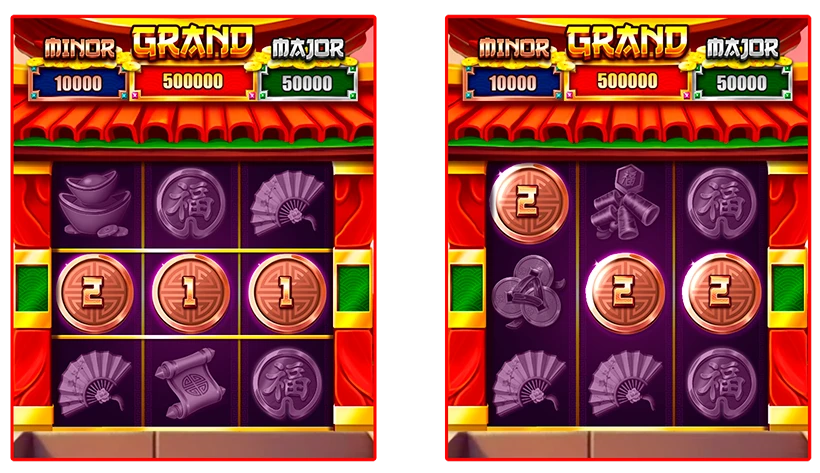The height and width of the screenshot is (473, 820).
Task: Select the three tied coins symbol
Action: pos(527,290)
